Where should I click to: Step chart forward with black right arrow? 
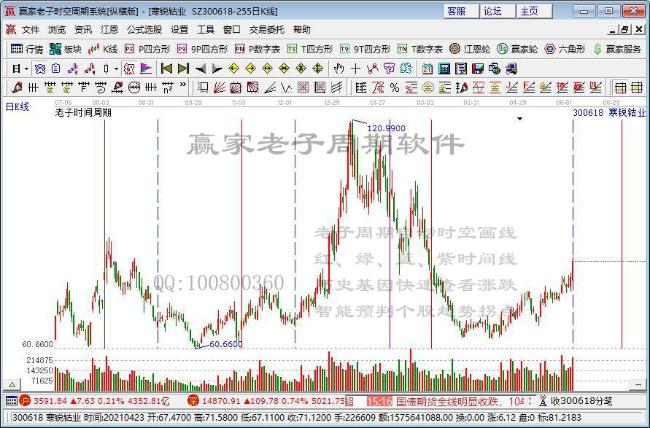[217, 68]
